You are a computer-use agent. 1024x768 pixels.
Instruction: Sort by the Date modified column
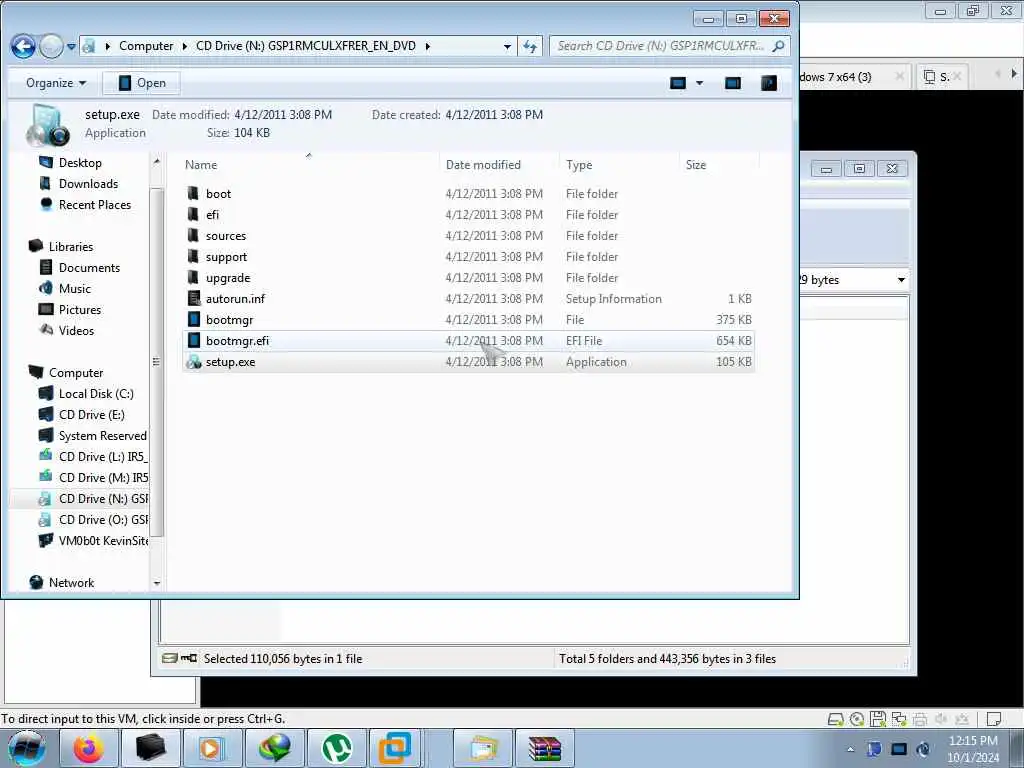point(483,165)
